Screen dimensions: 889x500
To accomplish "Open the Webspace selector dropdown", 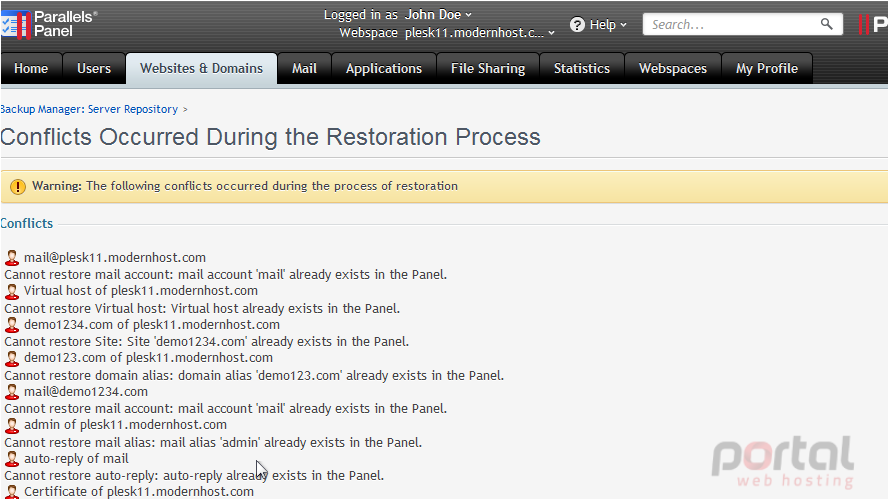I will tap(480, 33).
